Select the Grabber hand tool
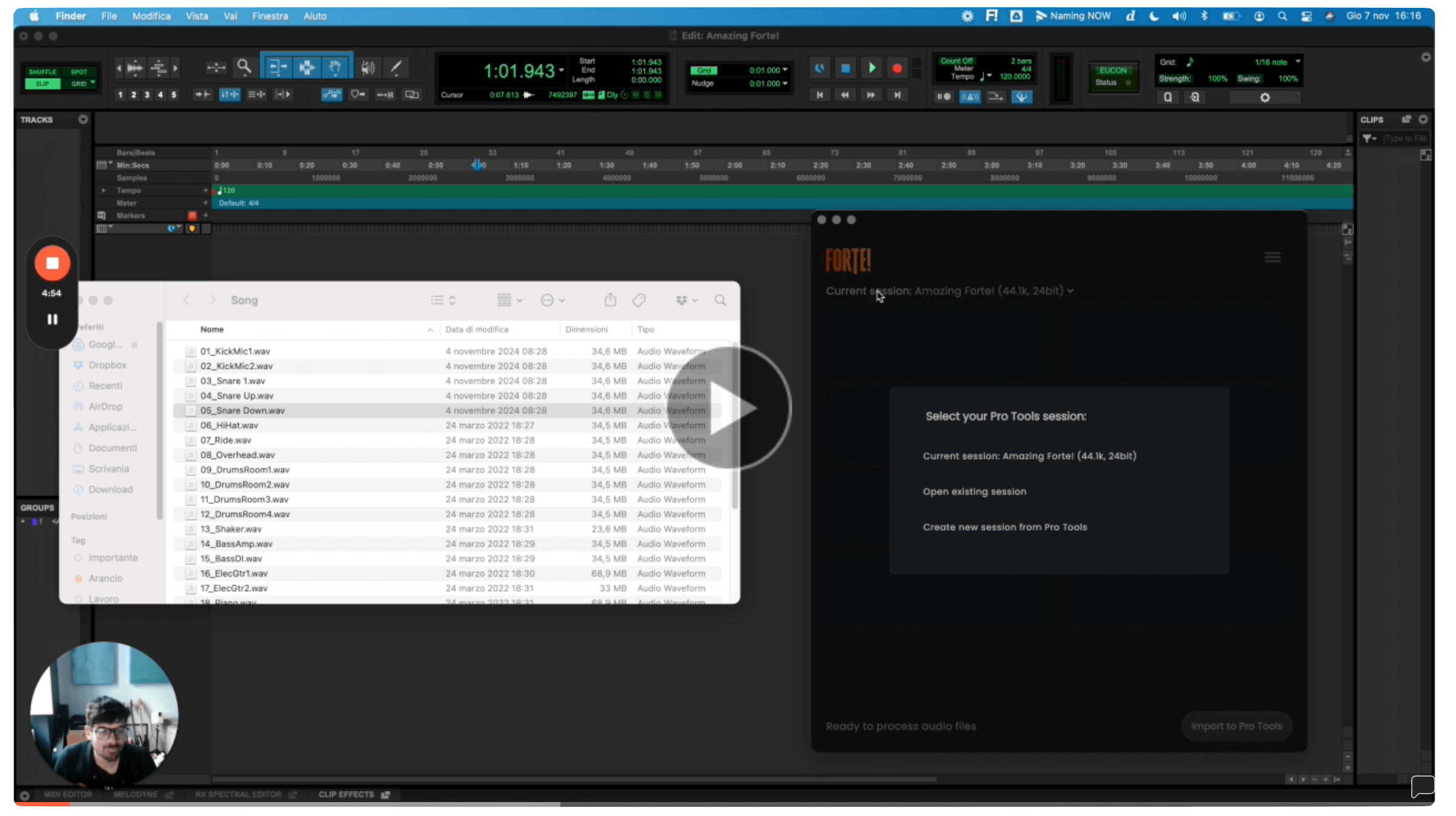 tap(335, 67)
